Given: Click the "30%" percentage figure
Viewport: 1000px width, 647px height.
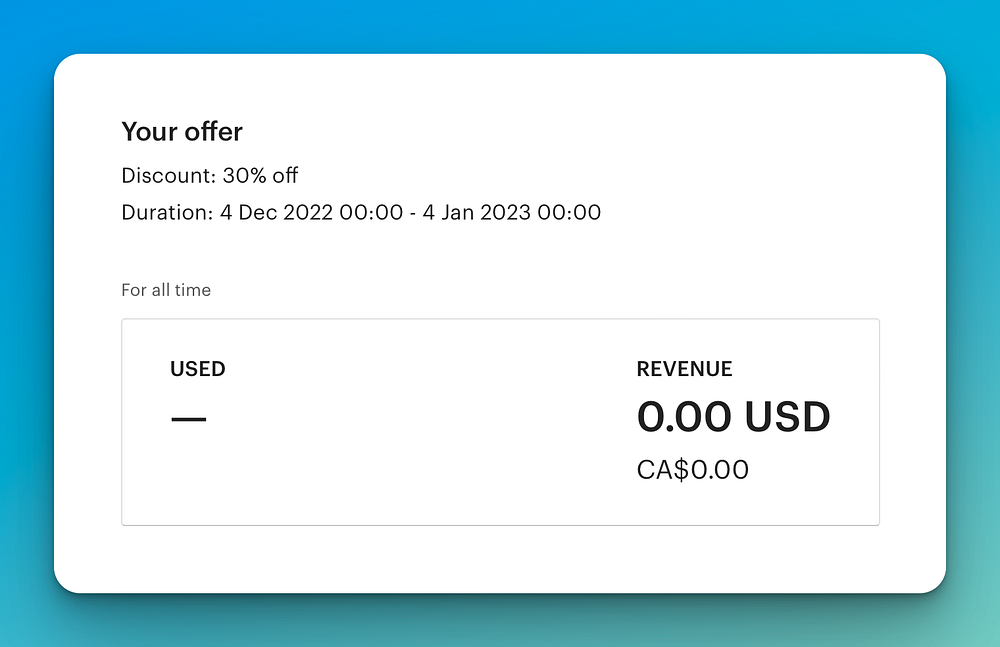Looking at the screenshot, I should [x=244, y=176].
